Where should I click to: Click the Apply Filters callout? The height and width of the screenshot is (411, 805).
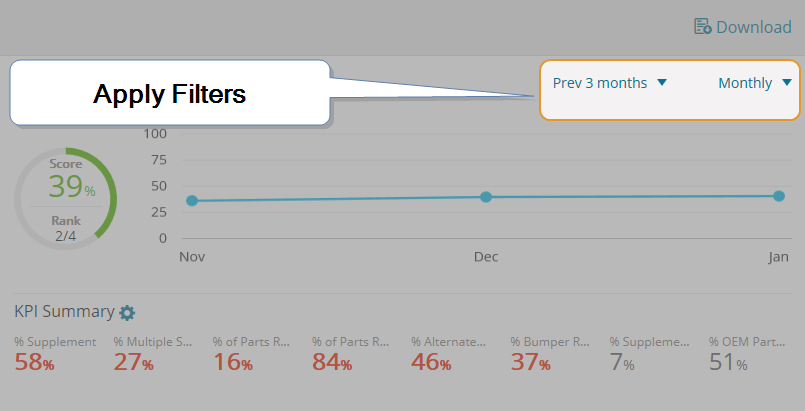pyautogui.click(x=170, y=94)
